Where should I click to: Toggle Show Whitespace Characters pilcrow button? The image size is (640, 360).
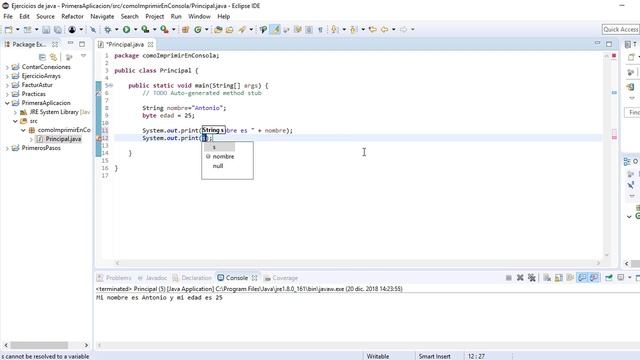(320, 30)
